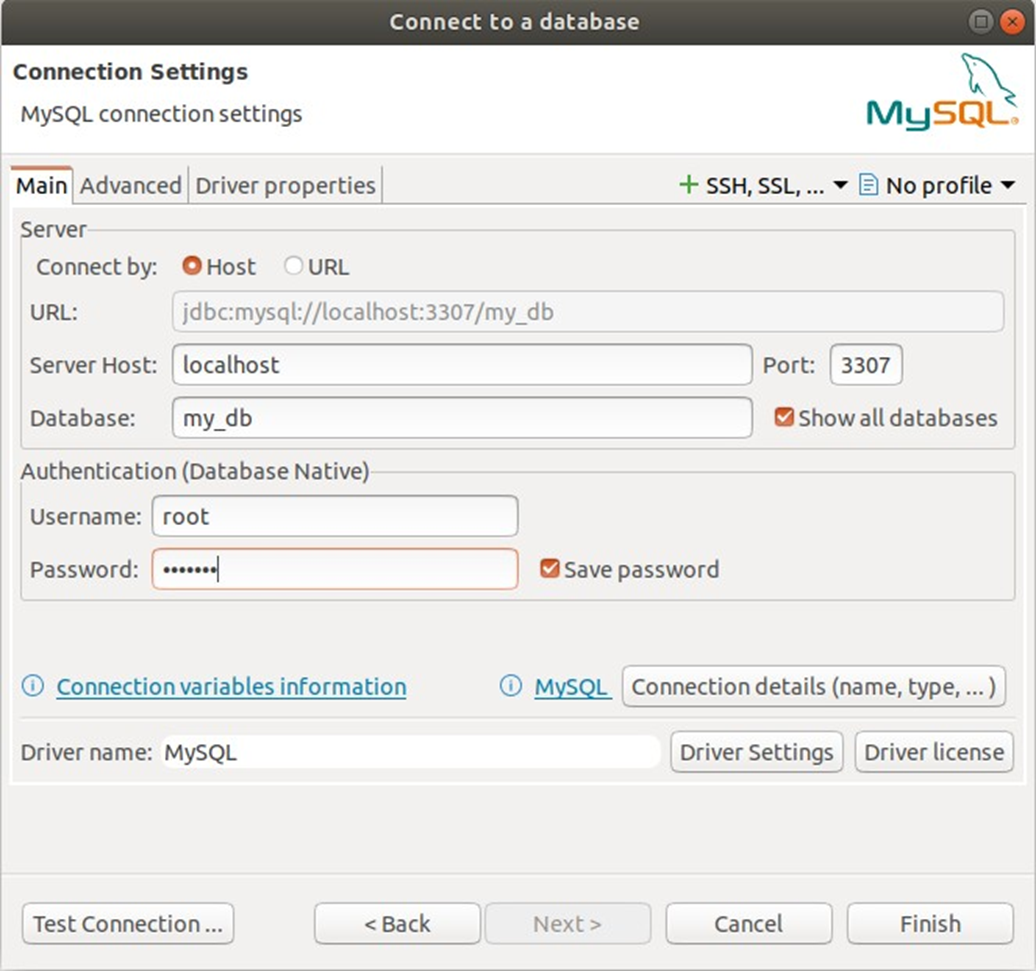Click the No profile label
Screen dimensions: 1036x971
tap(938, 186)
